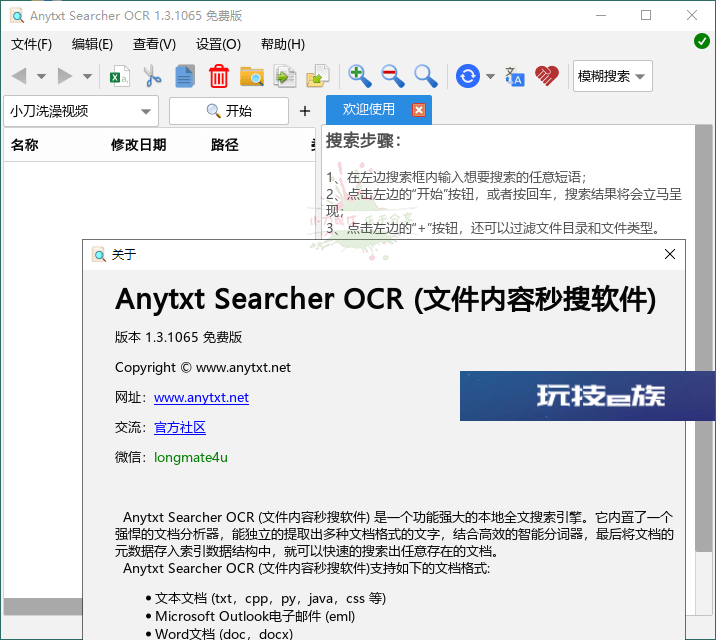Click the blue document copy icon
The width and height of the screenshot is (716, 640).
[185, 76]
